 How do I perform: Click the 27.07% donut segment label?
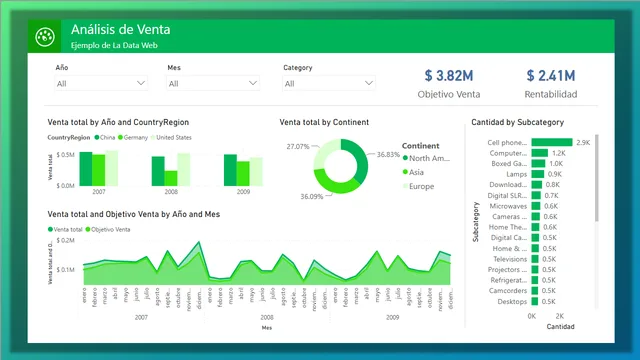pos(298,147)
